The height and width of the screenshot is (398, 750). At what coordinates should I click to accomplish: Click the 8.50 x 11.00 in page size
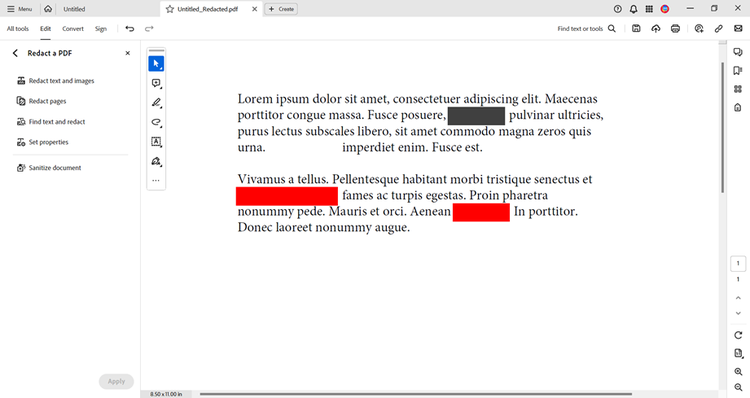[166, 394]
